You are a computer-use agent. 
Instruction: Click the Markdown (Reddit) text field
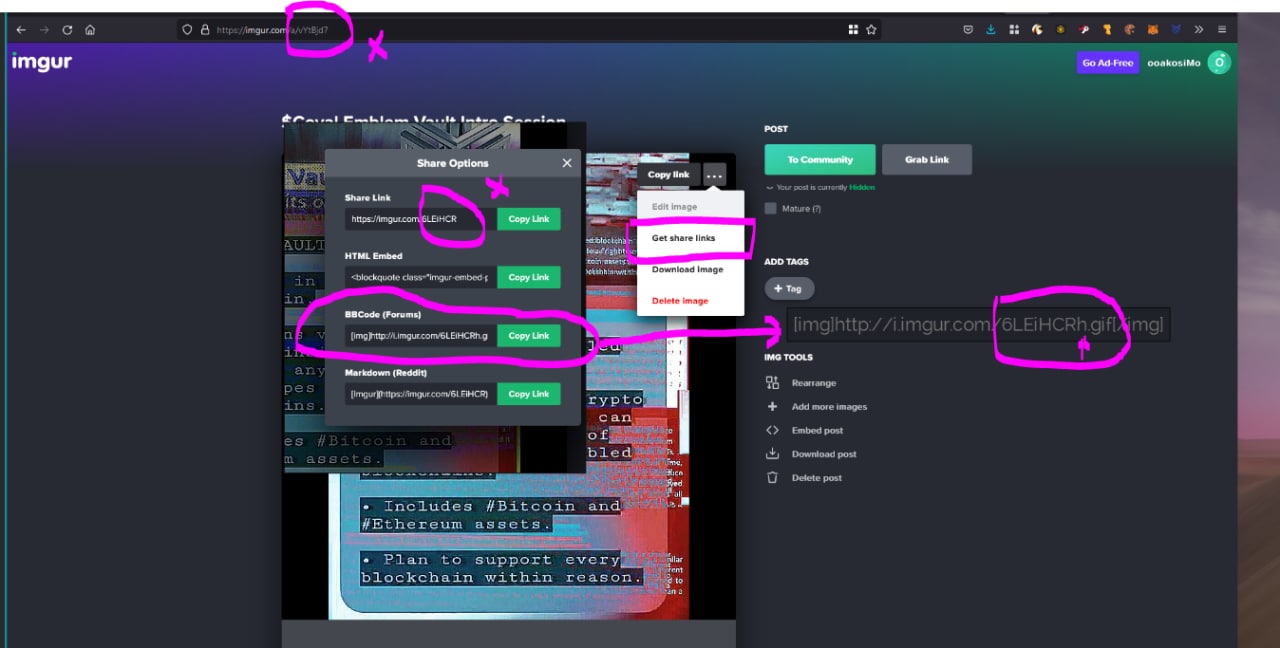pos(419,394)
